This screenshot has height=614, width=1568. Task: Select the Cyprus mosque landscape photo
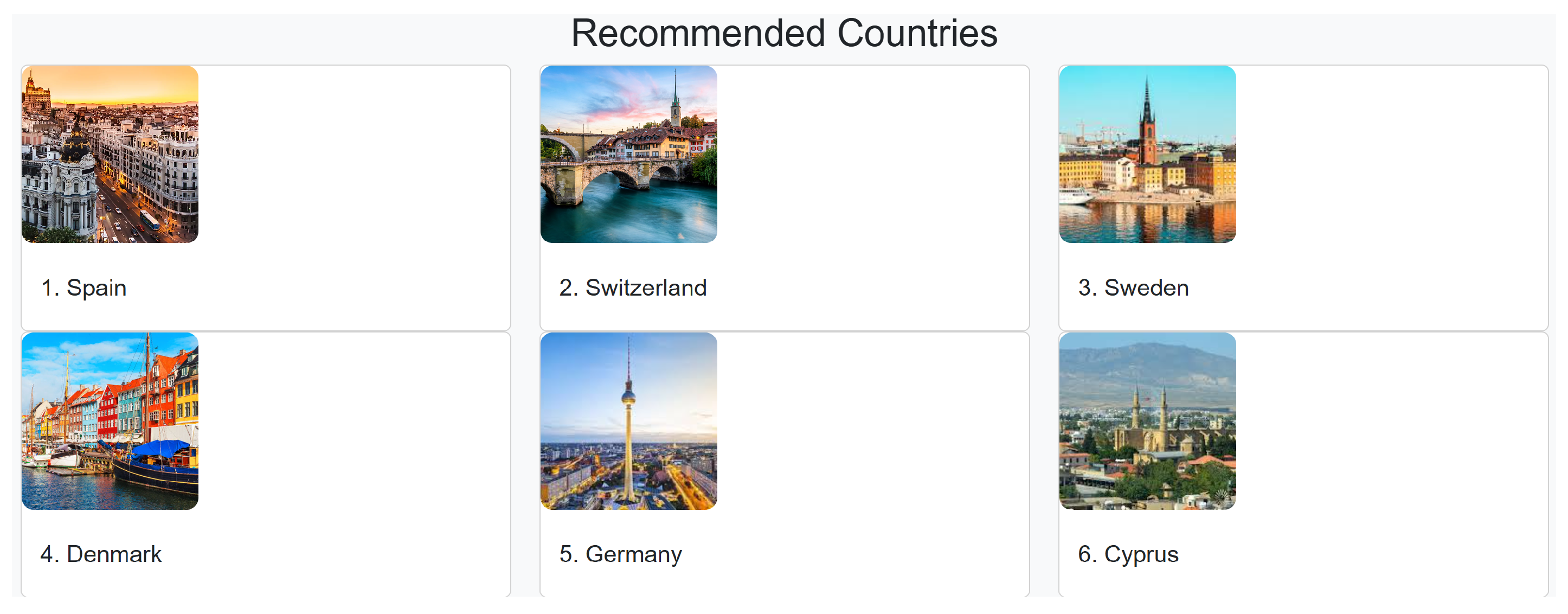[x=1147, y=421]
